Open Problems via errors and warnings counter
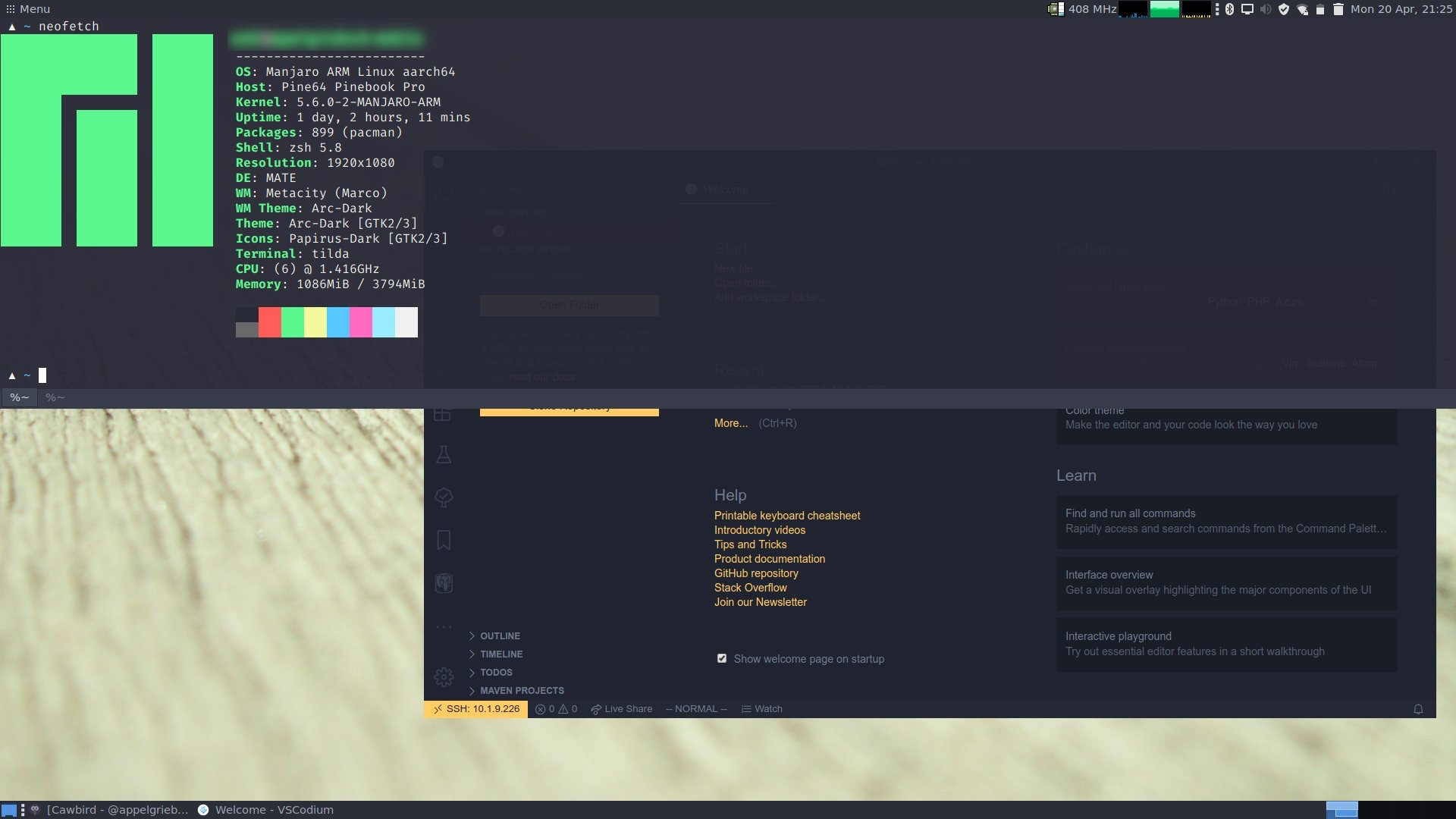This screenshot has height=819, width=1456. (556, 709)
